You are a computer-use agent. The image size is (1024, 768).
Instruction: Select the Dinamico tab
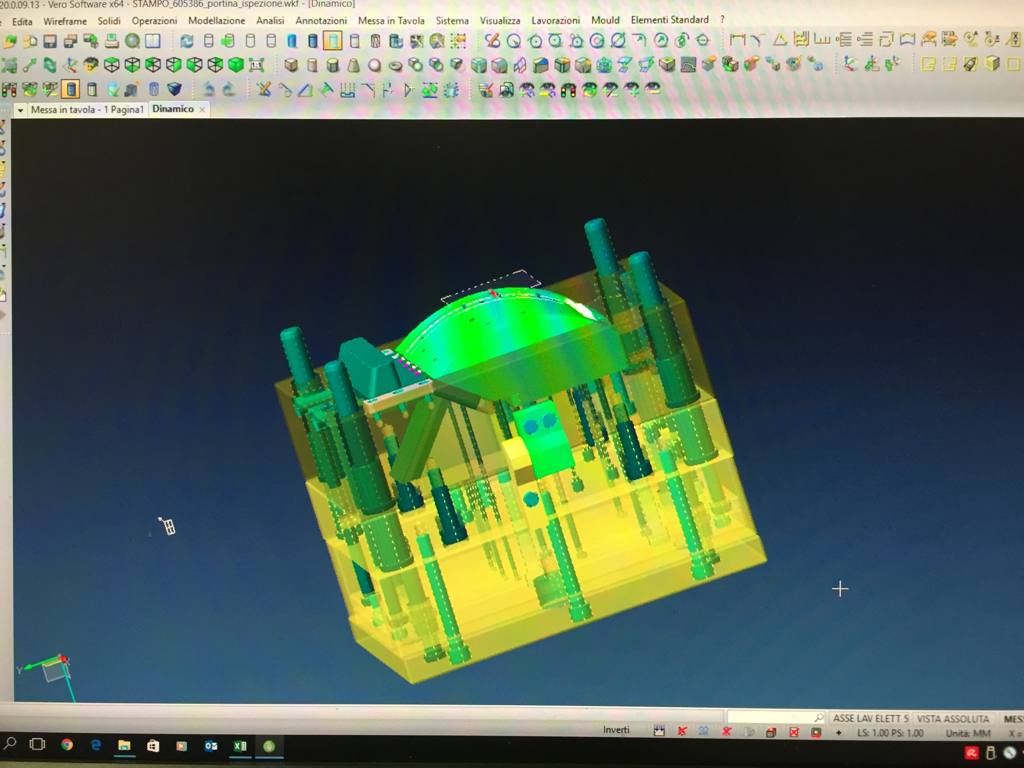tap(173, 109)
